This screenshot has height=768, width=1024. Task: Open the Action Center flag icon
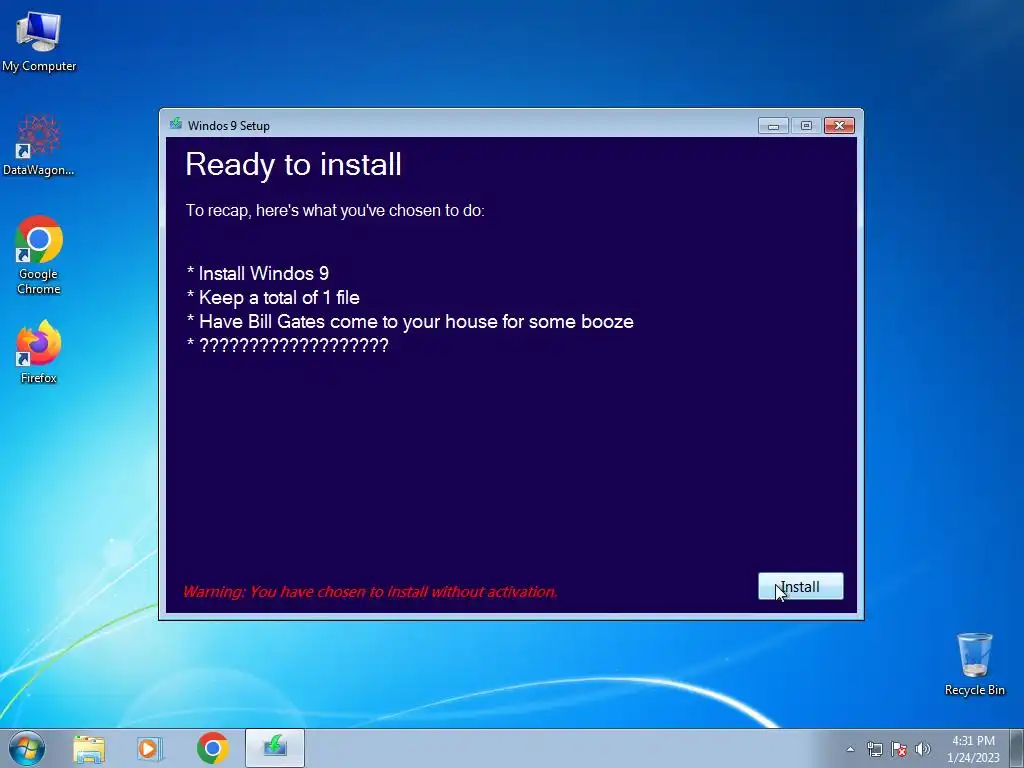[x=899, y=749]
